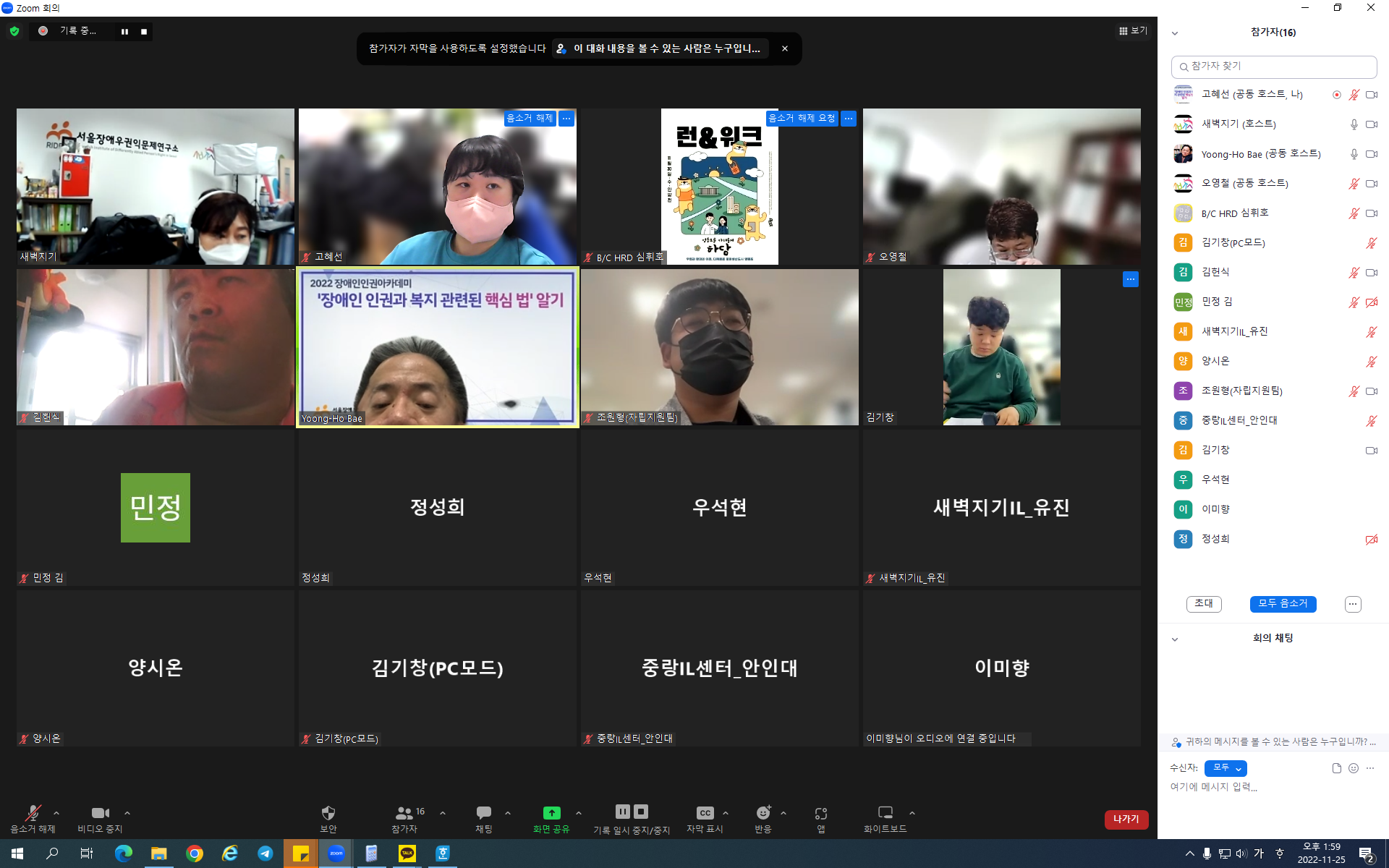Open the Security (보안) shield icon
1389x868 pixels.
tap(328, 813)
